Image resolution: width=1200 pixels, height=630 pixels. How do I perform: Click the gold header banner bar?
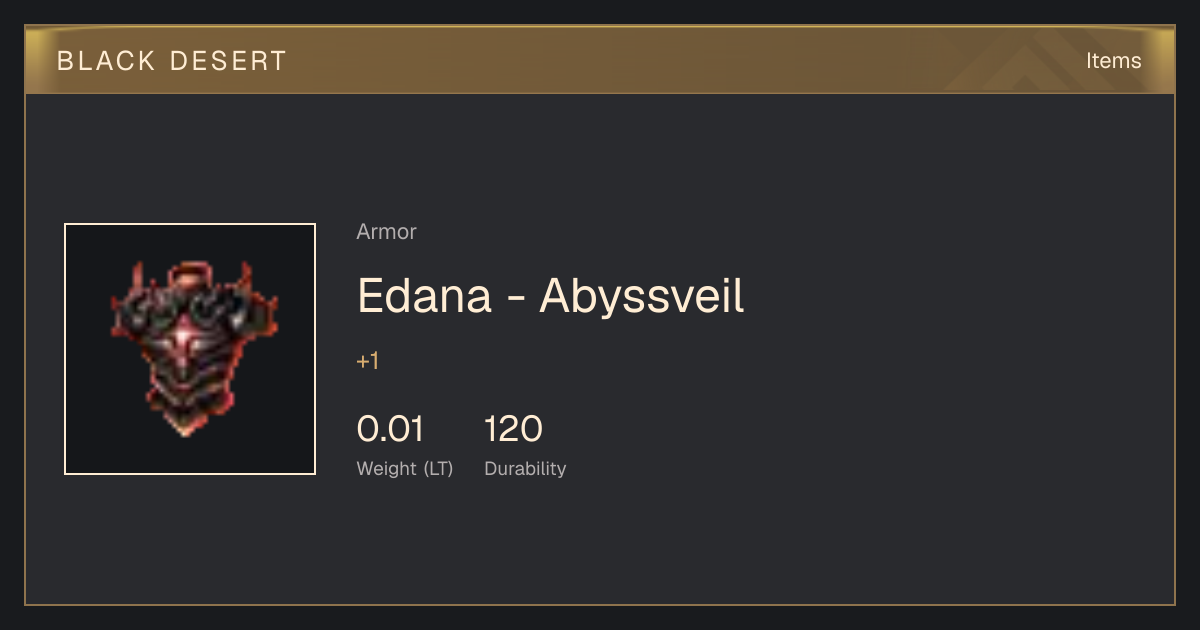tap(600, 60)
